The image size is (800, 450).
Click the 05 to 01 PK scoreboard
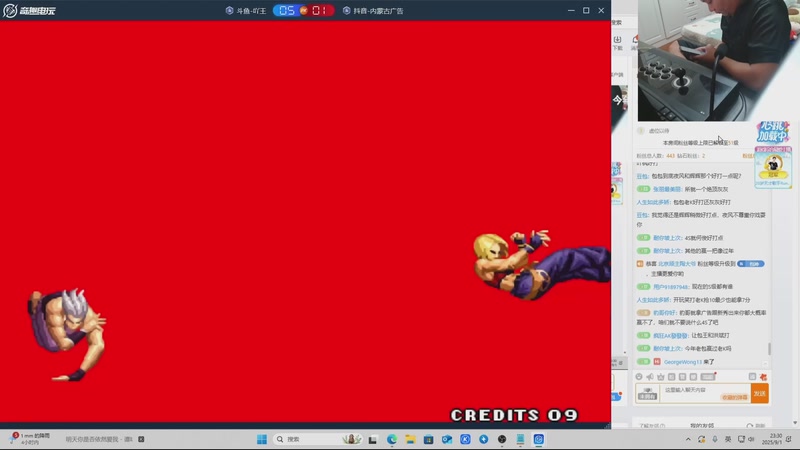coord(304,11)
